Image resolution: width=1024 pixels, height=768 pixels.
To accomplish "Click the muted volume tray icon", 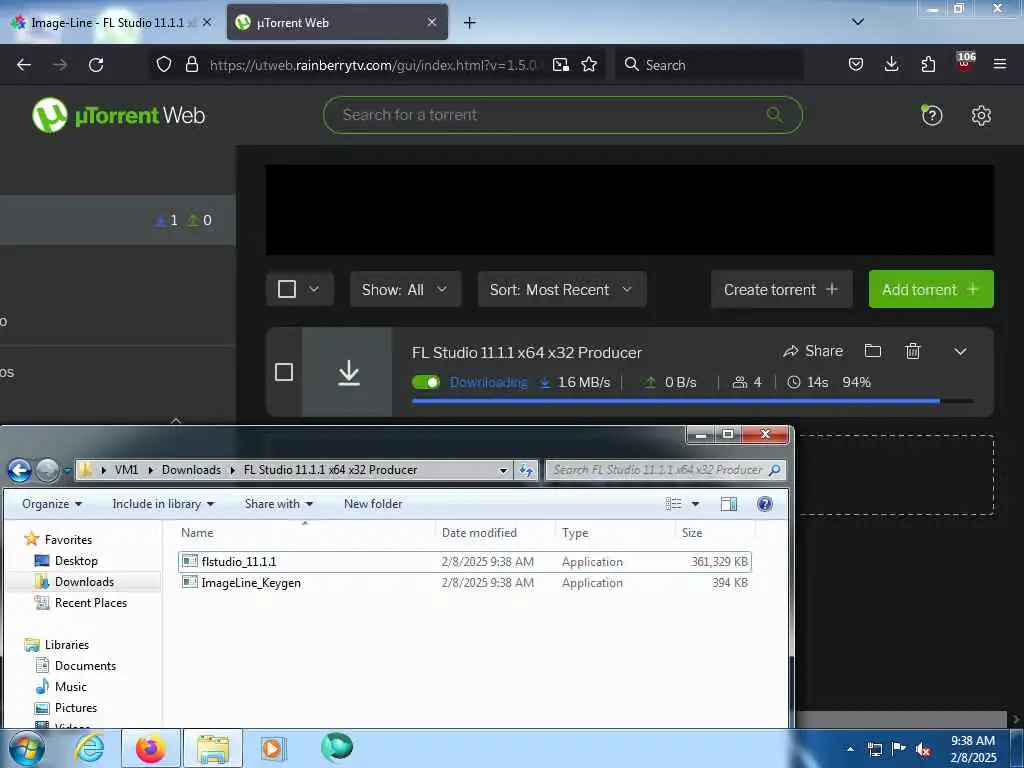I will point(923,750).
